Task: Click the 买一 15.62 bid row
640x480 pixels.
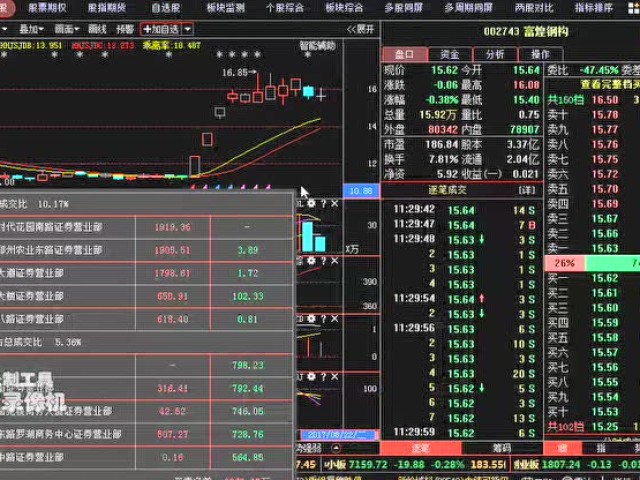Action: point(593,278)
